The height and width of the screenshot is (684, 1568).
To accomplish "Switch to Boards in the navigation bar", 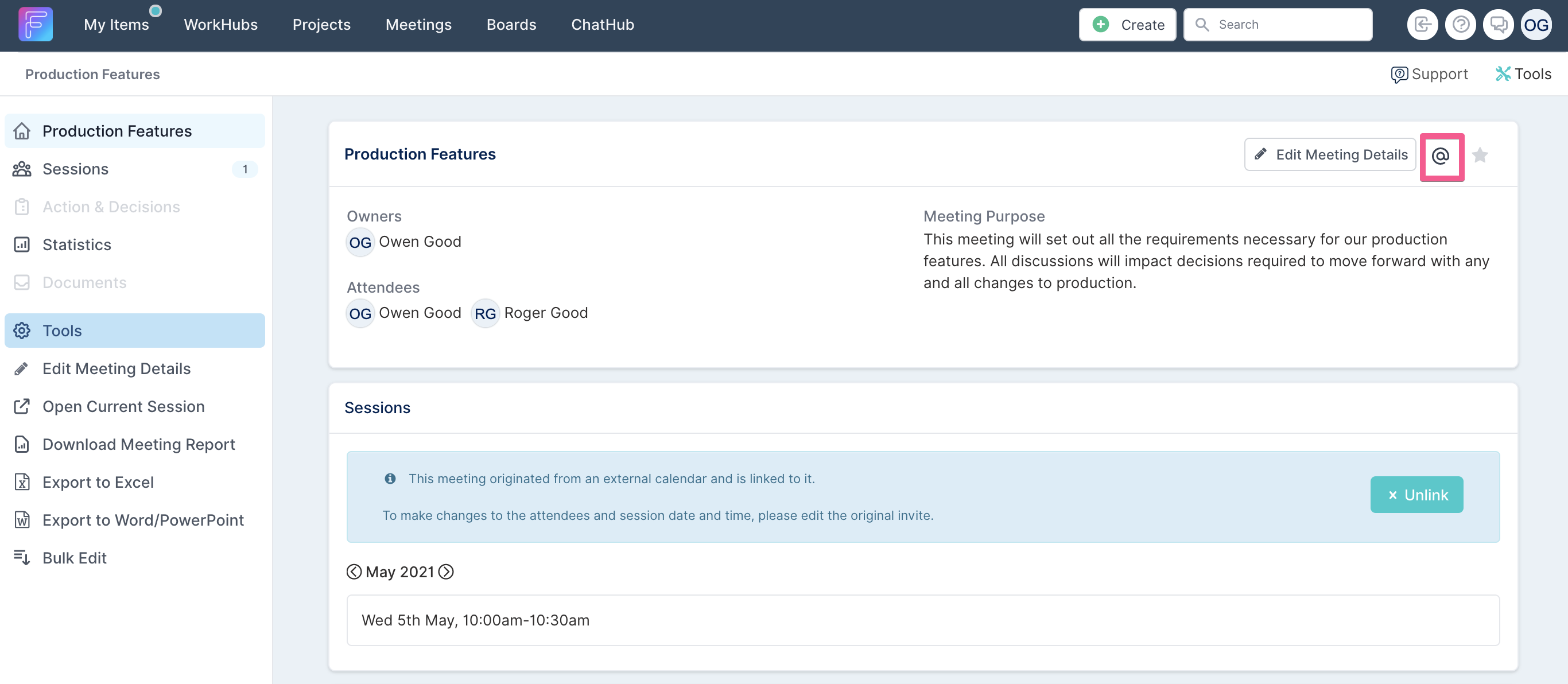I will [511, 24].
